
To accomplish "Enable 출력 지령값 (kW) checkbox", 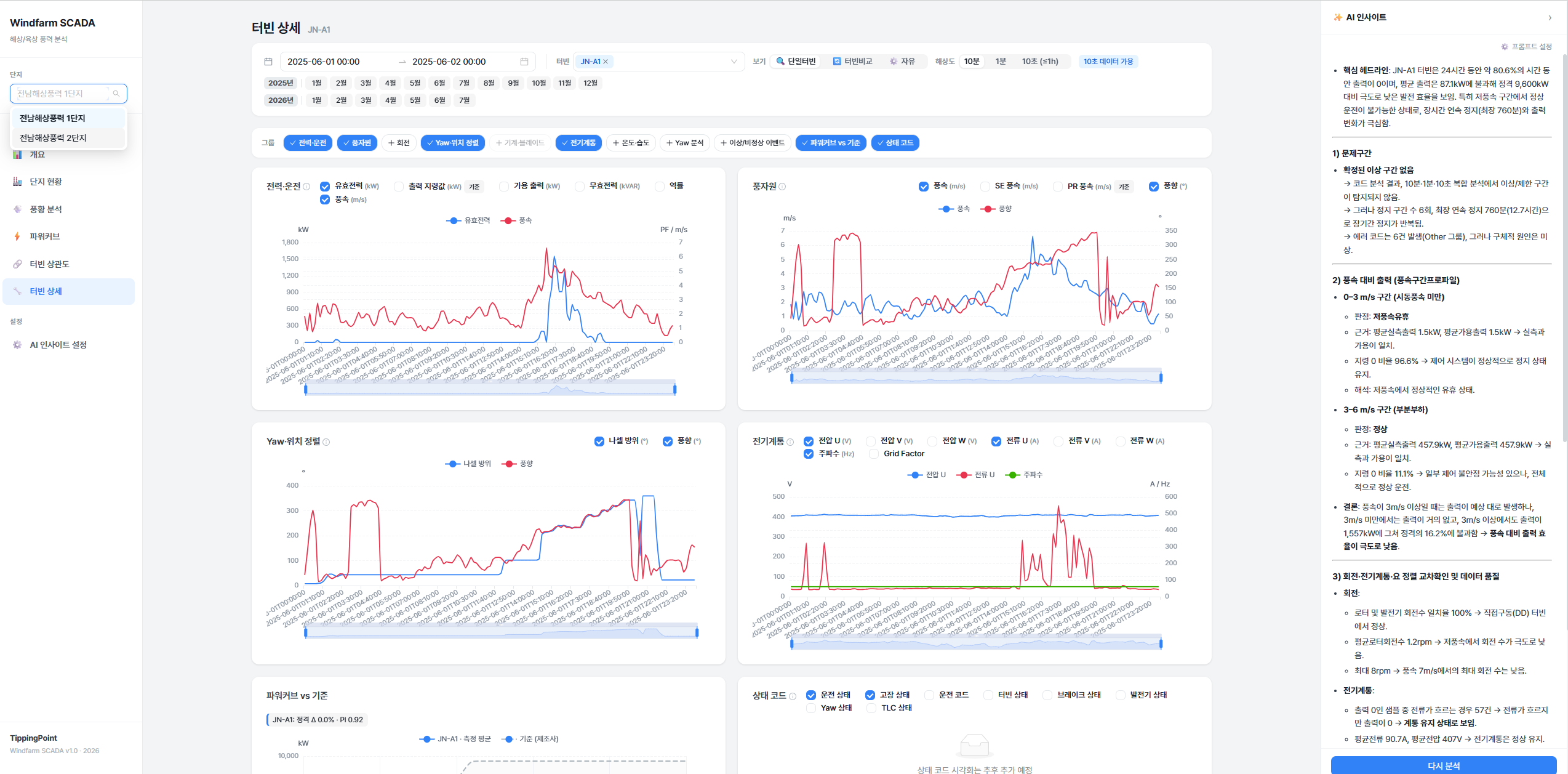I will pos(399,186).
